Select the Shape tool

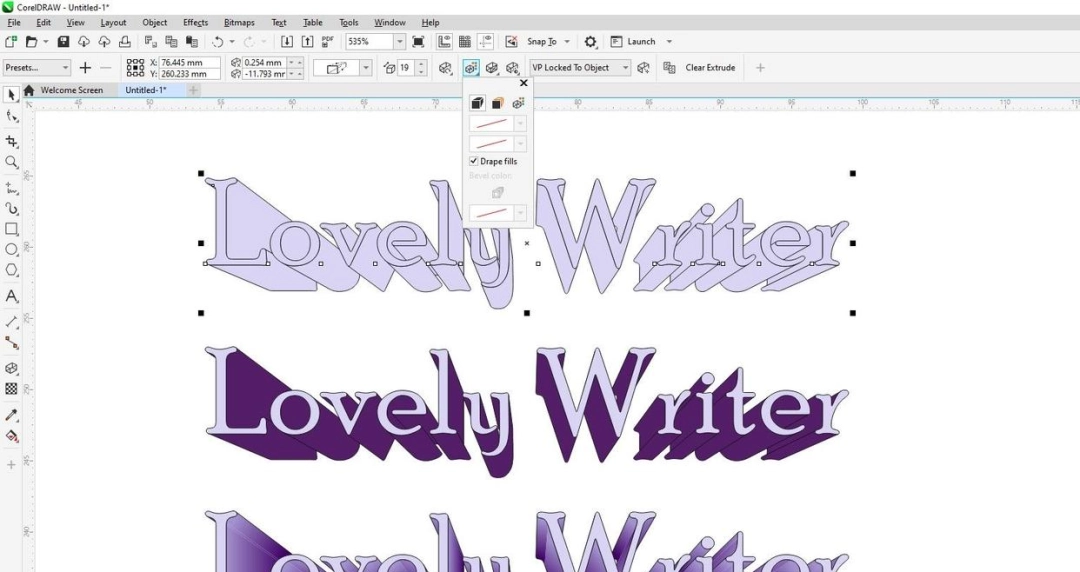click(11, 116)
